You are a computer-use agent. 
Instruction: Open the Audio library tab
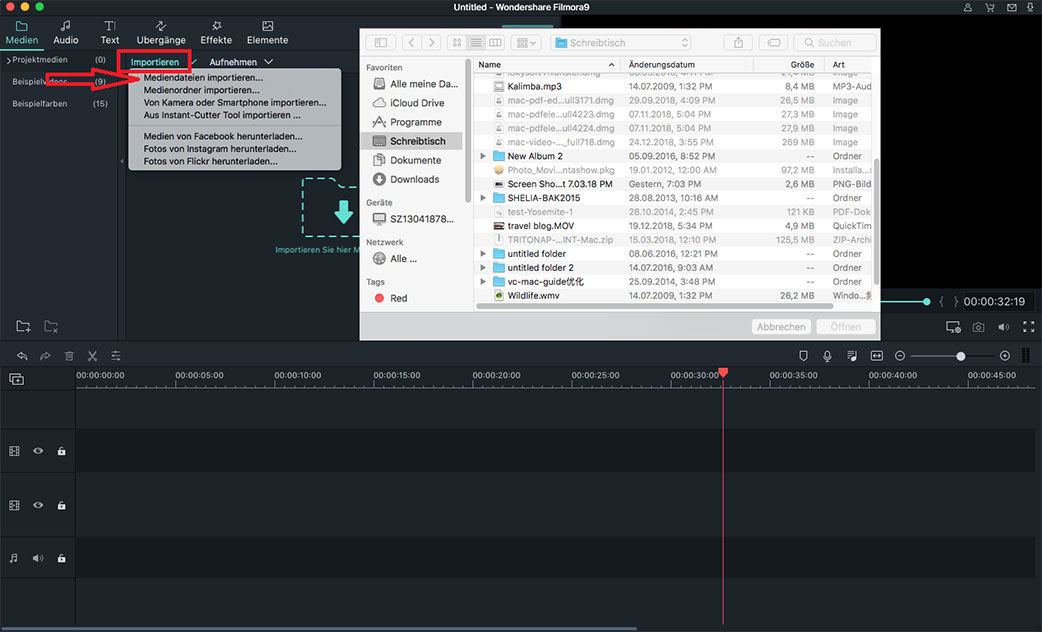point(66,33)
